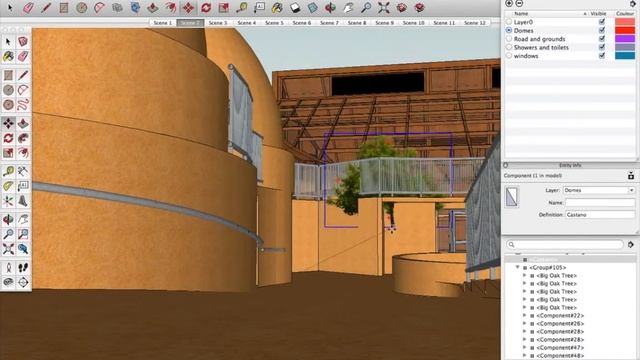The width and height of the screenshot is (640, 360).
Task: Open the Road and grounds purple swatch
Action: click(x=625, y=39)
